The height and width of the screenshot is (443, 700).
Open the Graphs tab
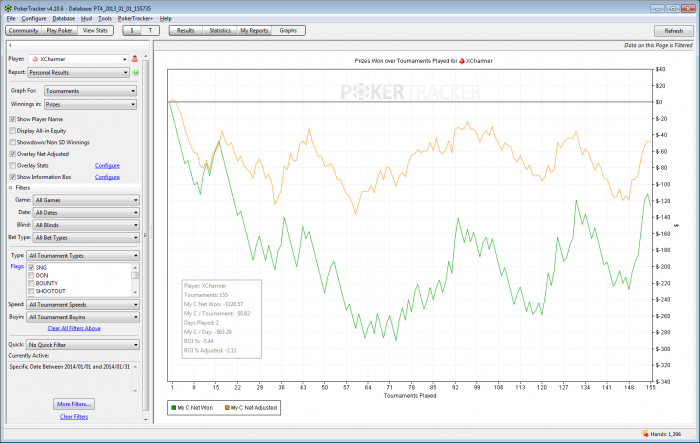[x=288, y=30]
